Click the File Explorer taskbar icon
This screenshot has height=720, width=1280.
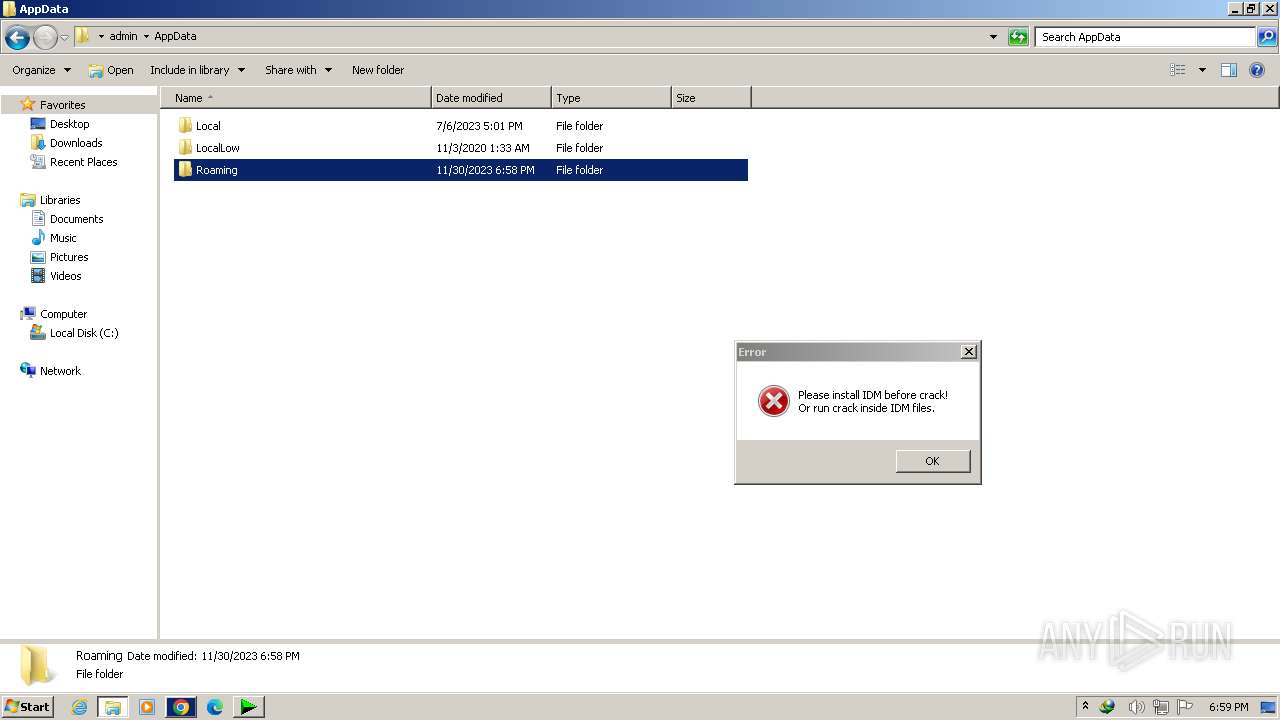point(112,707)
